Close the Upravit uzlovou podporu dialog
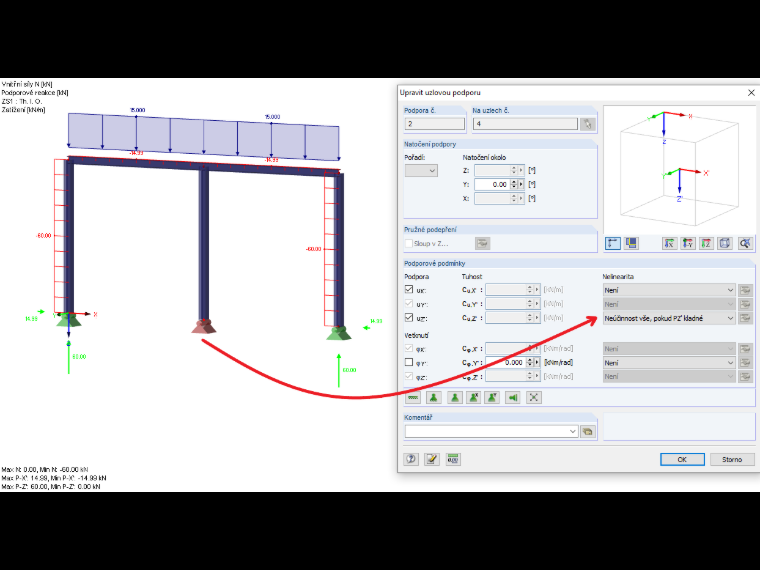This screenshot has height=570, width=760. click(751, 93)
